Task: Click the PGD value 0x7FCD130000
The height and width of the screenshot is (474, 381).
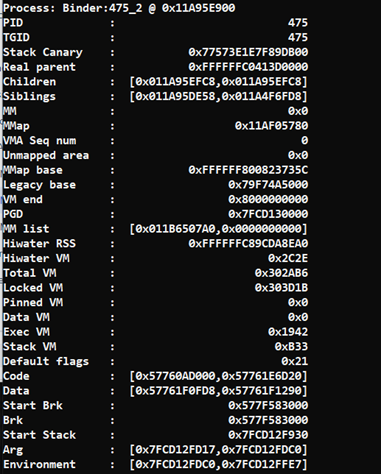Action: 268,214
